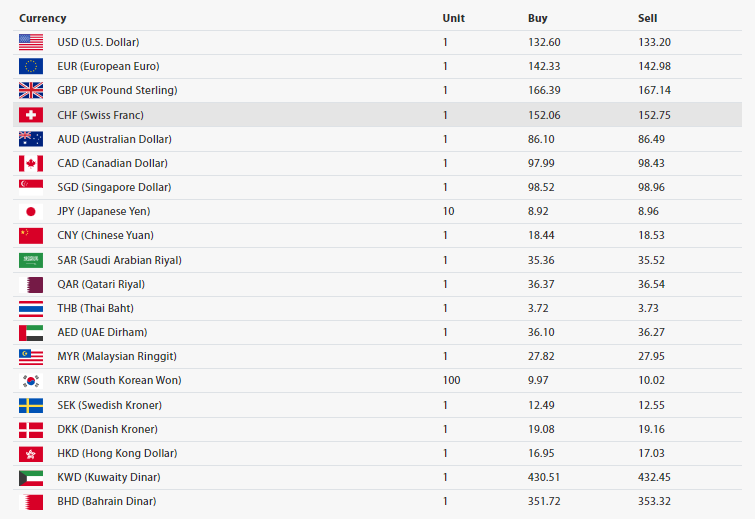Screen dimensions: 755x519
Task: Click the Unit column header
Action: click(453, 18)
